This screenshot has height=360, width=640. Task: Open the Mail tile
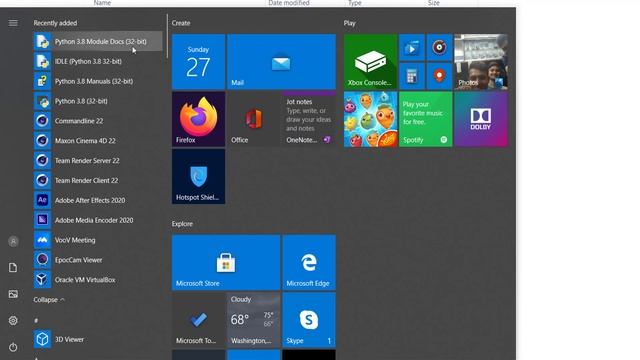pos(282,62)
